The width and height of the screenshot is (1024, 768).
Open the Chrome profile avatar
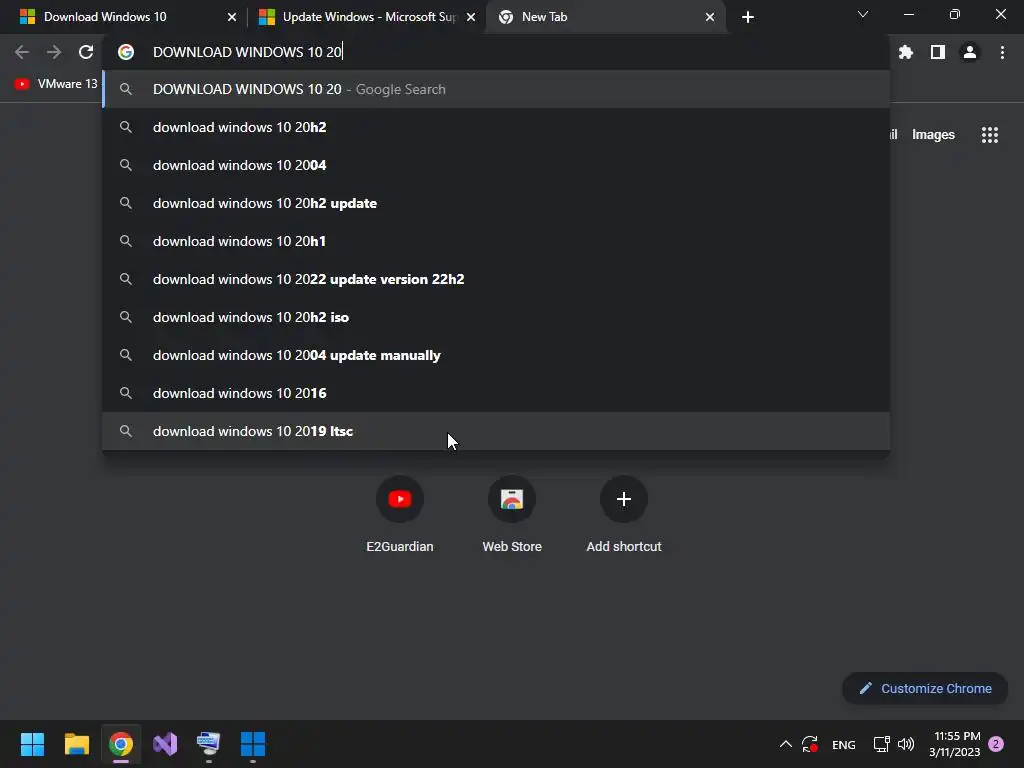(x=970, y=52)
